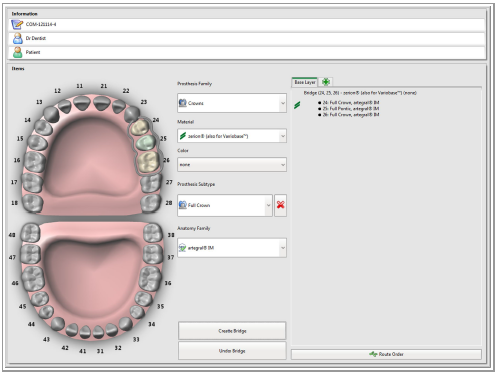Open the Prosthesis Family dropdown
The image size is (499, 377).
click(x=232, y=103)
